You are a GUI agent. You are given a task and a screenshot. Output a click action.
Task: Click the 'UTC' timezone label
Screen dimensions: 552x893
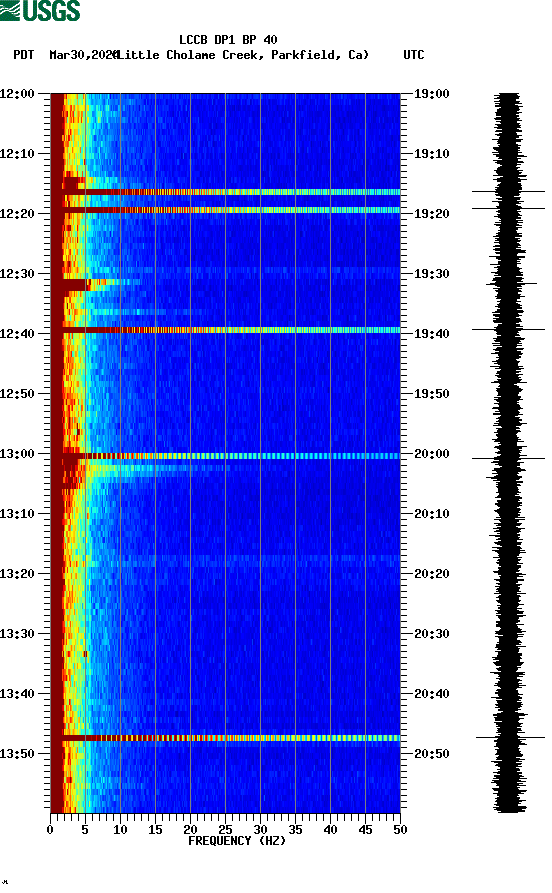pyautogui.click(x=414, y=55)
